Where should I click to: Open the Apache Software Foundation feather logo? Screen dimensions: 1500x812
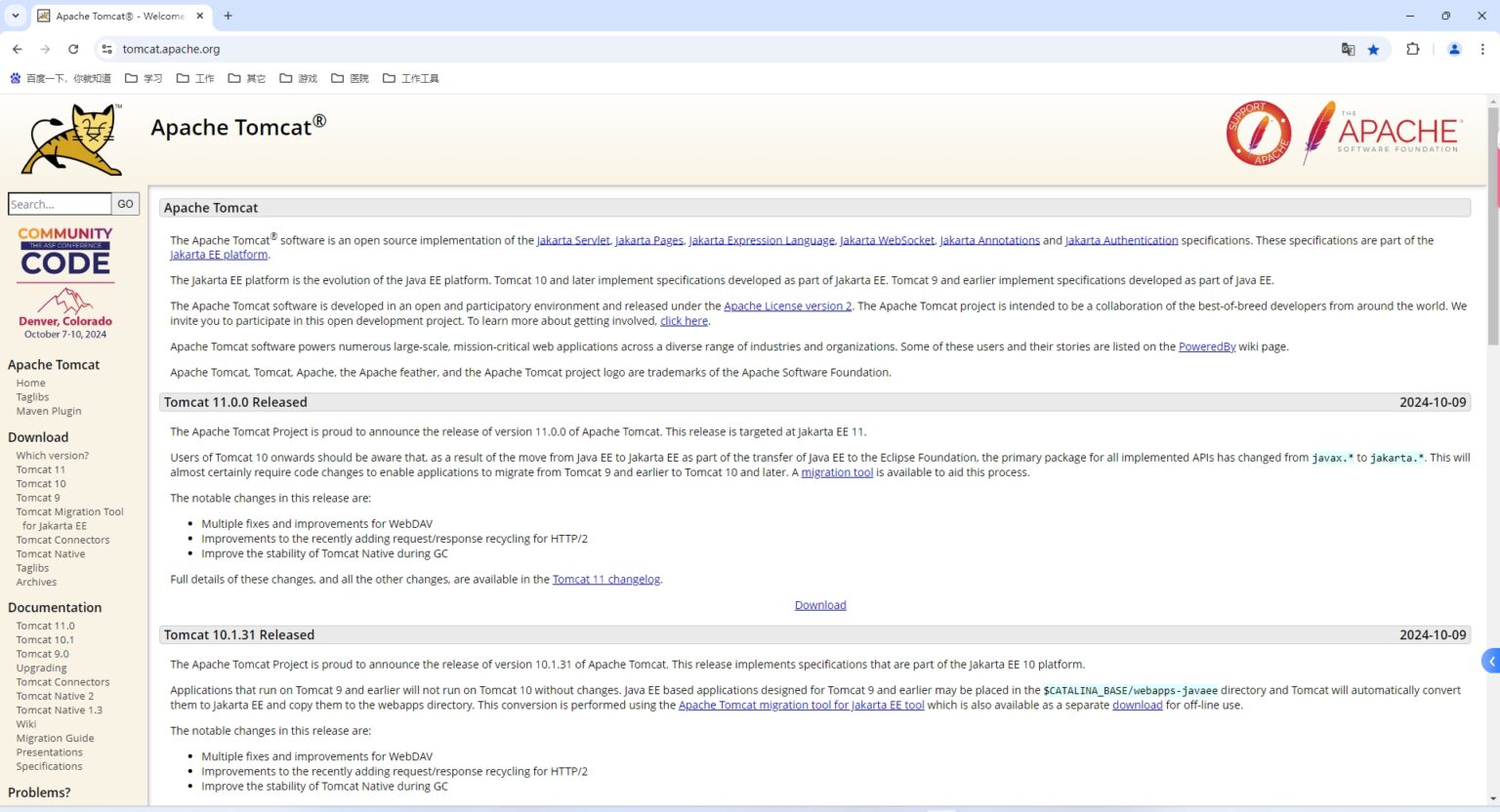(x=1382, y=134)
